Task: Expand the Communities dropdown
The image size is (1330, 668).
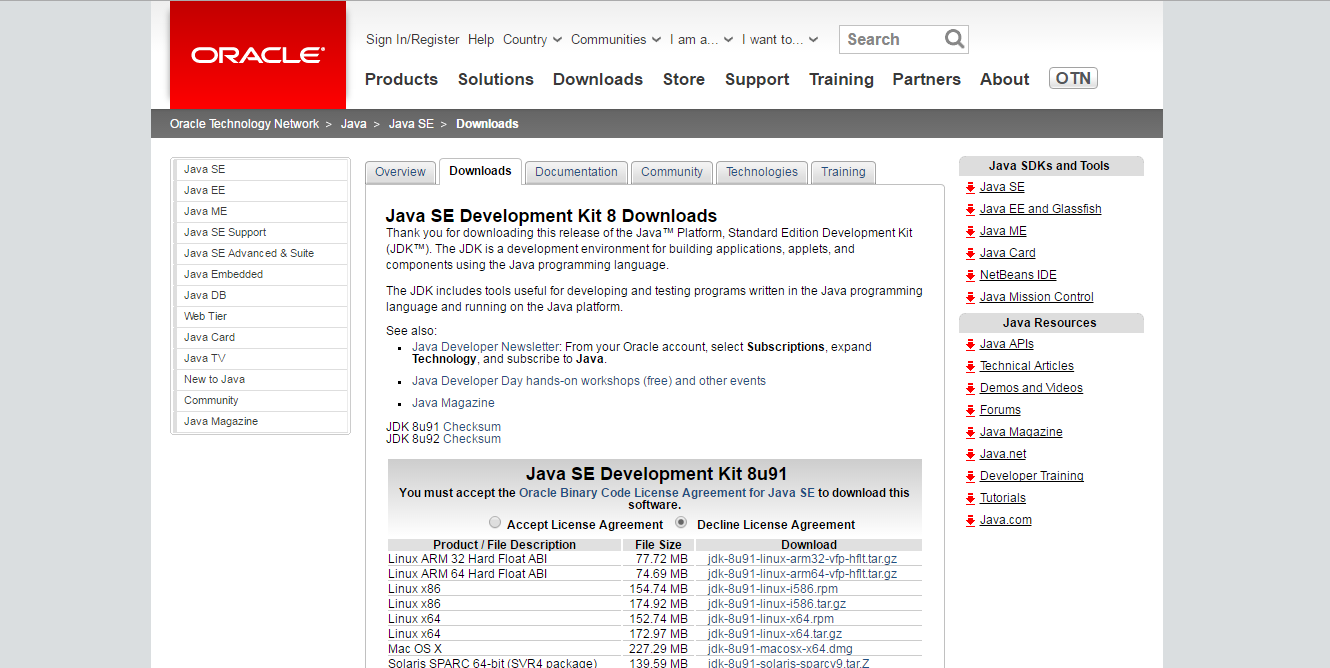Action: pos(616,39)
